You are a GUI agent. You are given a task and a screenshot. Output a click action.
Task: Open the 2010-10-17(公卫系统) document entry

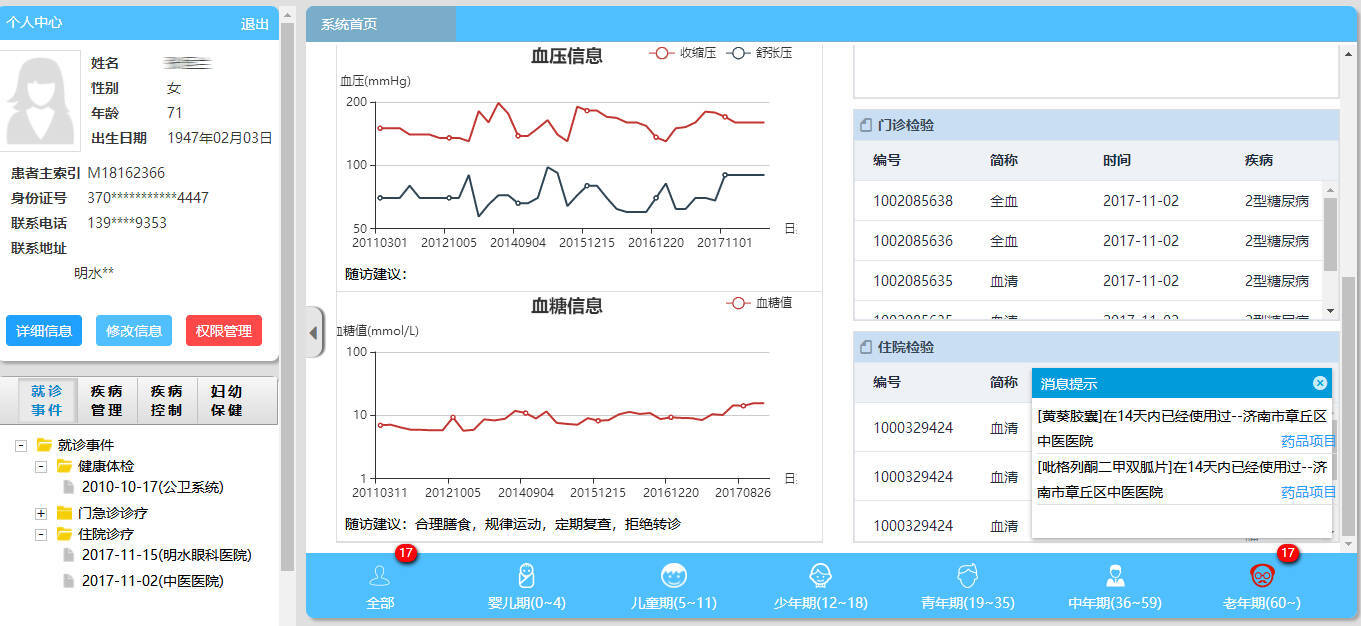[x=153, y=487]
